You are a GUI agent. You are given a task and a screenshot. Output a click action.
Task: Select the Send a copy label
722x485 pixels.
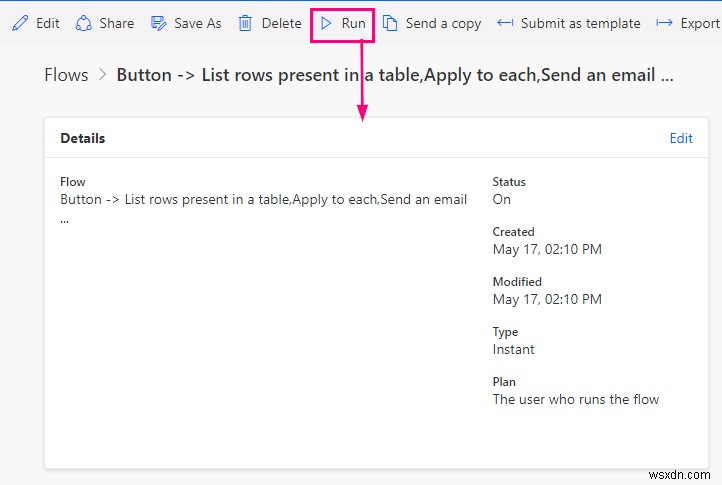pos(443,23)
